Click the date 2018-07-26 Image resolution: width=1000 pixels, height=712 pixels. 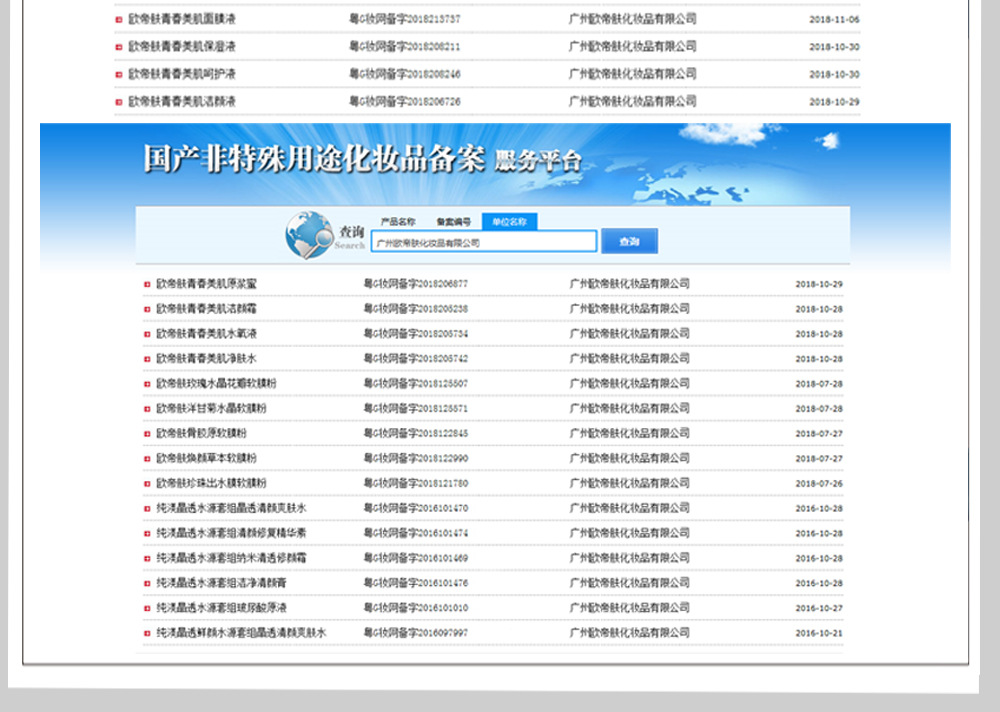(x=819, y=484)
